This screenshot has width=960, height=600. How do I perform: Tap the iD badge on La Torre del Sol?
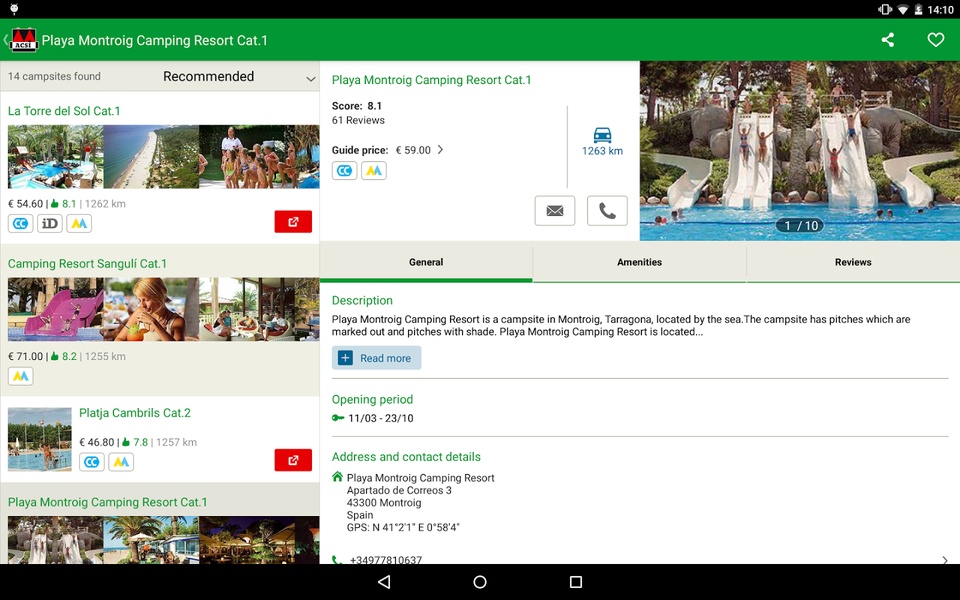[x=50, y=223]
